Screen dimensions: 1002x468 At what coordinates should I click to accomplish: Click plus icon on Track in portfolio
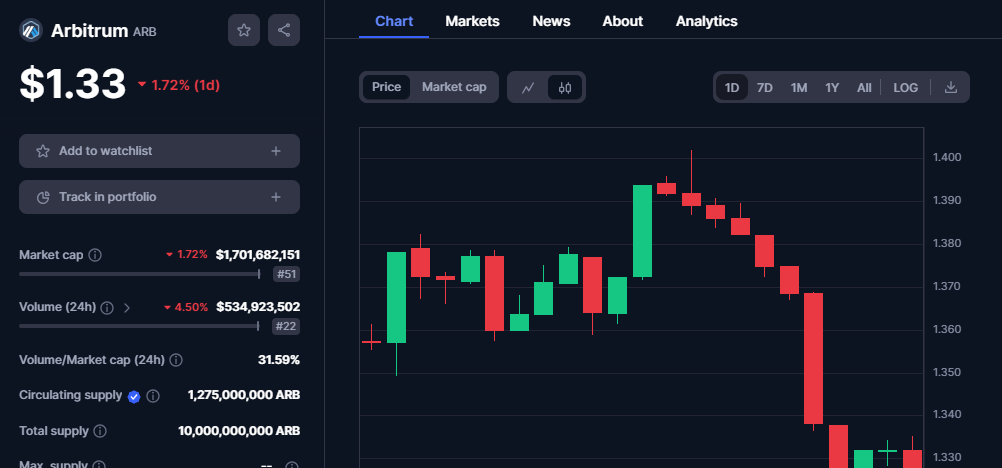[x=275, y=197]
